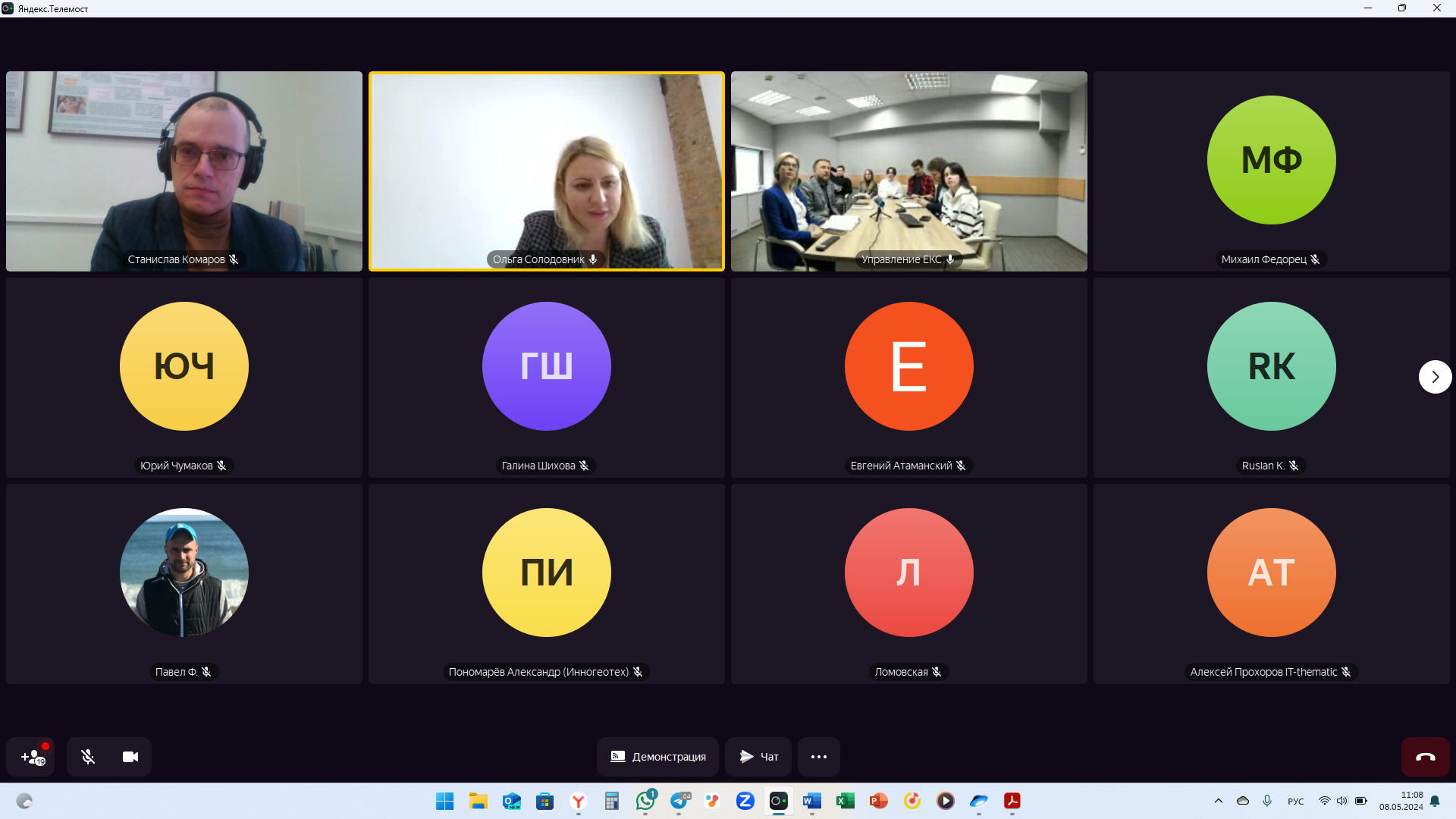The height and width of the screenshot is (819, 1456).
Task: Open volume slider from speaker tray icon
Action: [1342, 801]
